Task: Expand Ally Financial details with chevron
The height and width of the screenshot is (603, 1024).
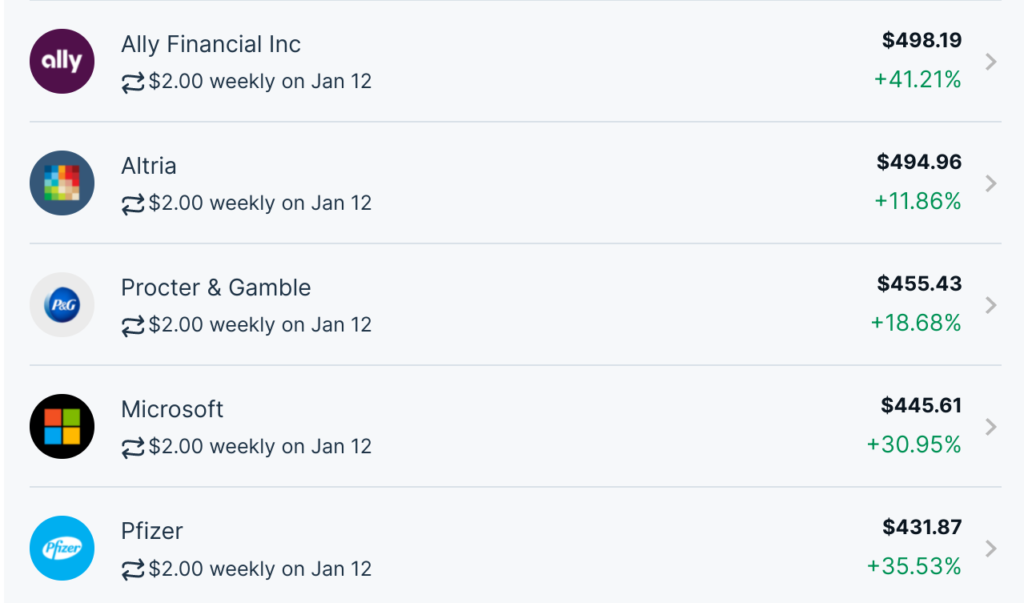Action: coord(991,61)
